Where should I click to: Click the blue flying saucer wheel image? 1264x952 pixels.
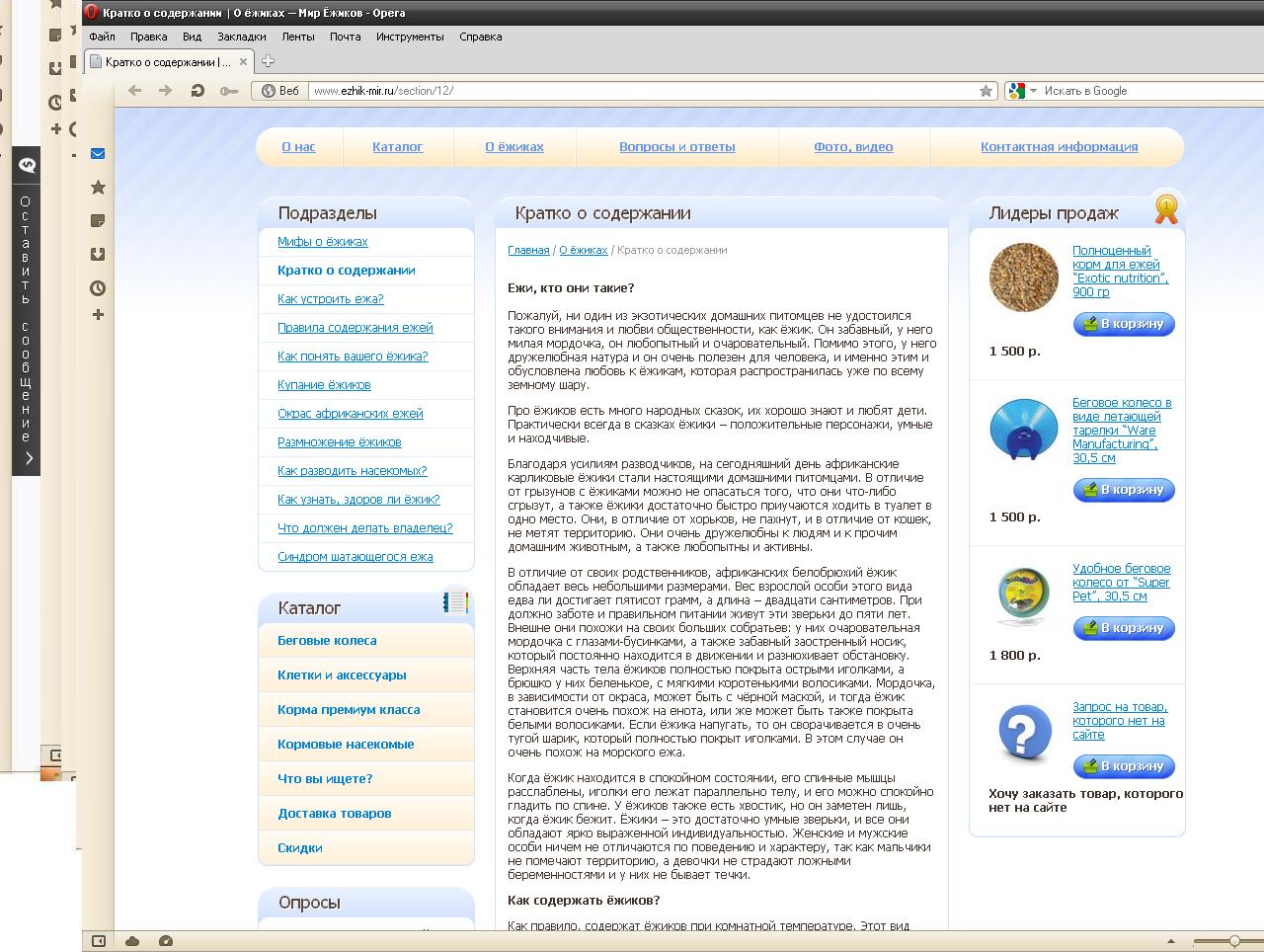pyautogui.click(x=1024, y=431)
